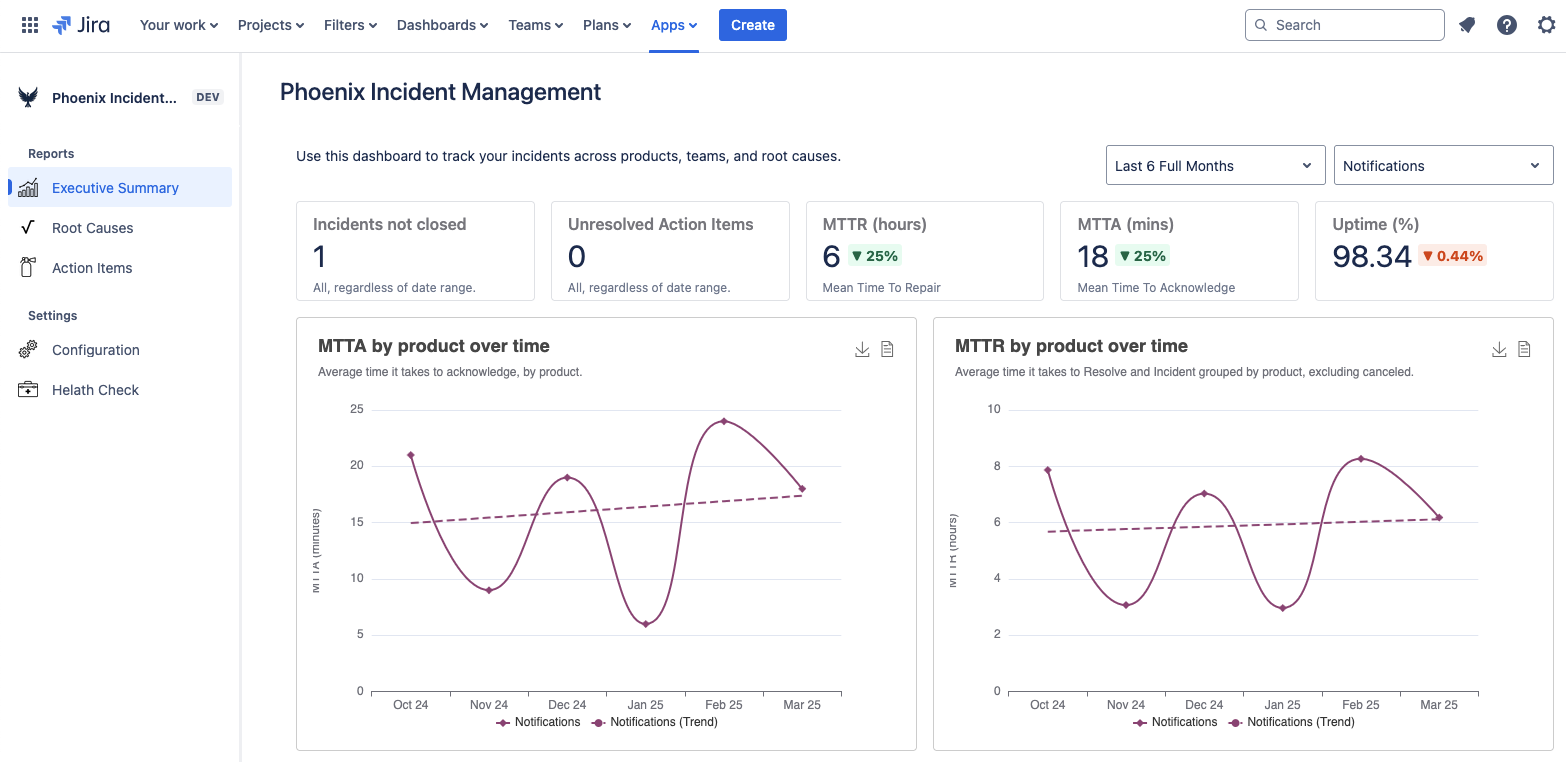Viewport: 1566px width, 762px height.
Task: Click the Create button
Action: click(x=752, y=24)
